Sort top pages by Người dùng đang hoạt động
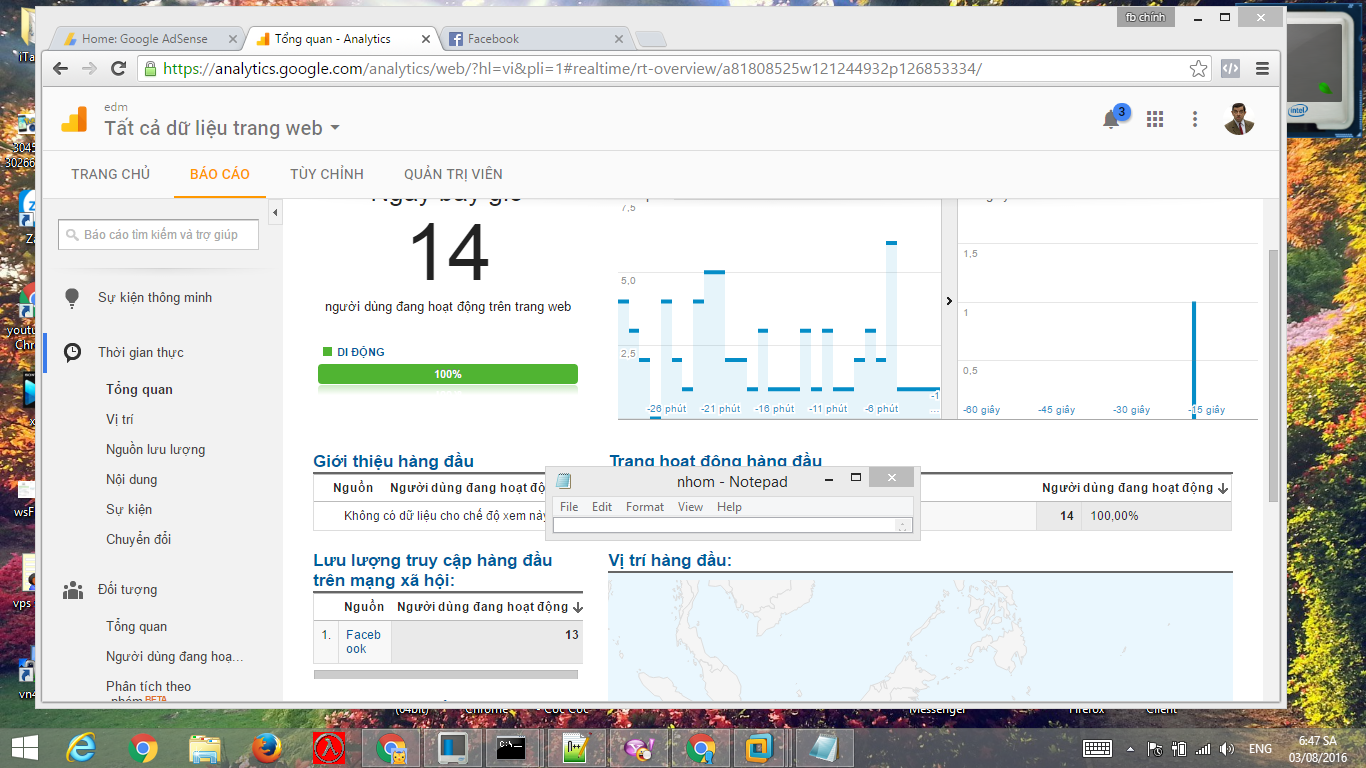This screenshot has width=1366, height=768. click(1135, 488)
